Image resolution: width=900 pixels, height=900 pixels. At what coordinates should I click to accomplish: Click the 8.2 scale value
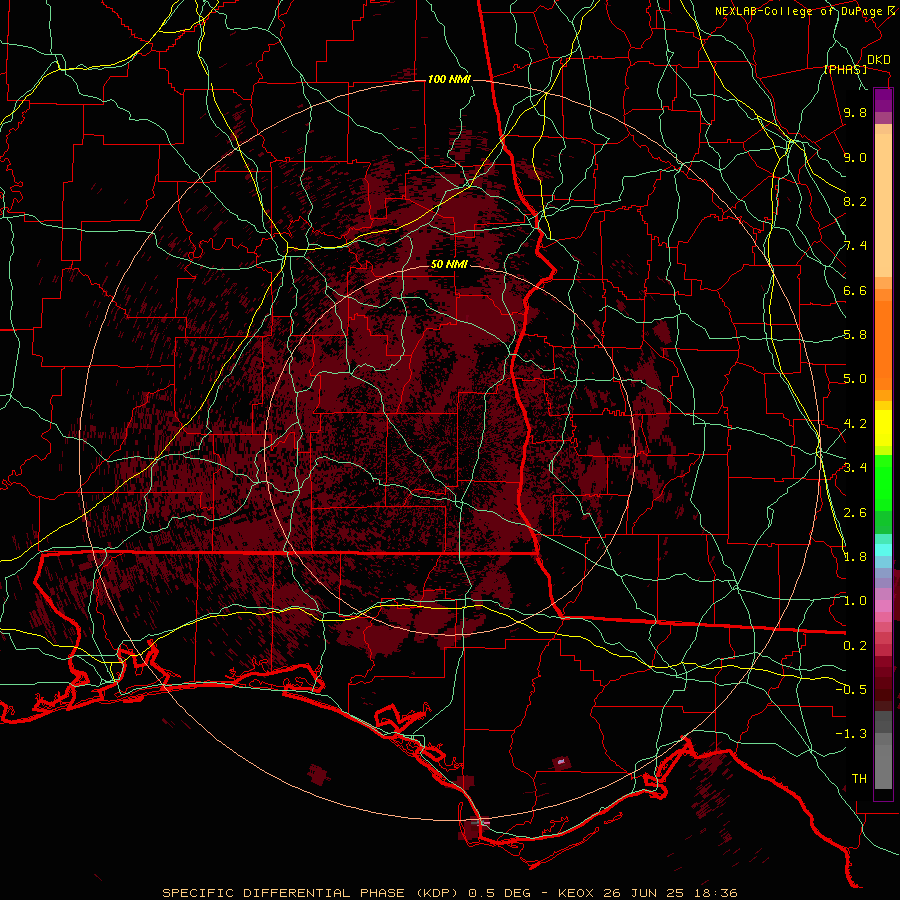tap(855, 201)
